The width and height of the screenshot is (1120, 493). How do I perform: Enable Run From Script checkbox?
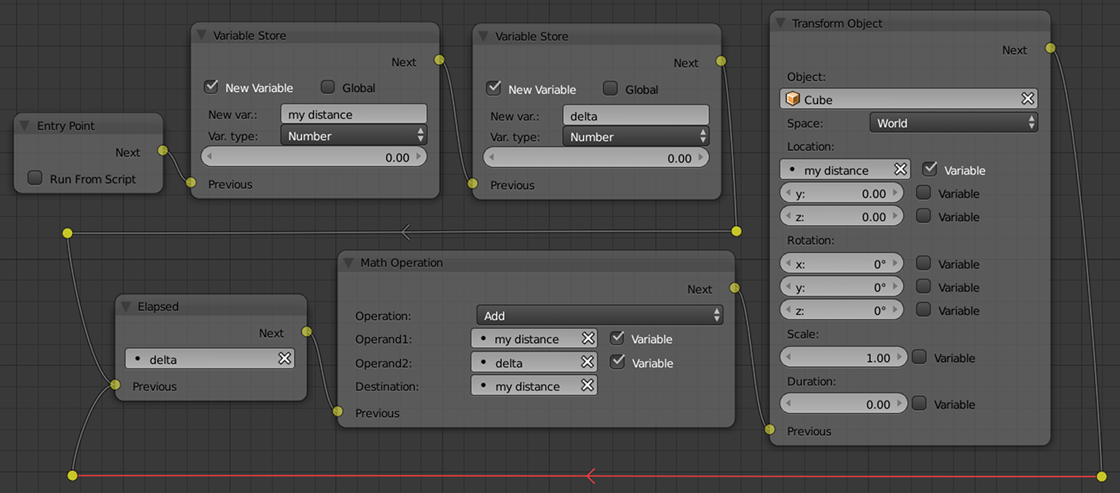click(35, 179)
